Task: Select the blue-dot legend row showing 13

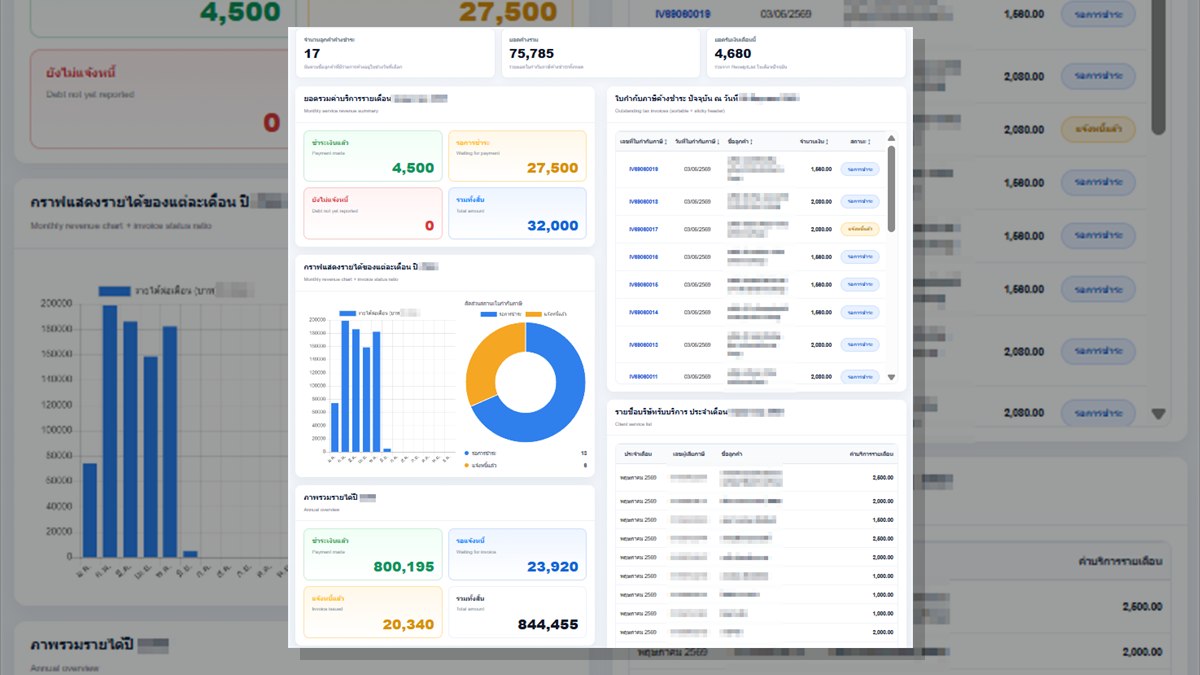Action: [525, 453]
